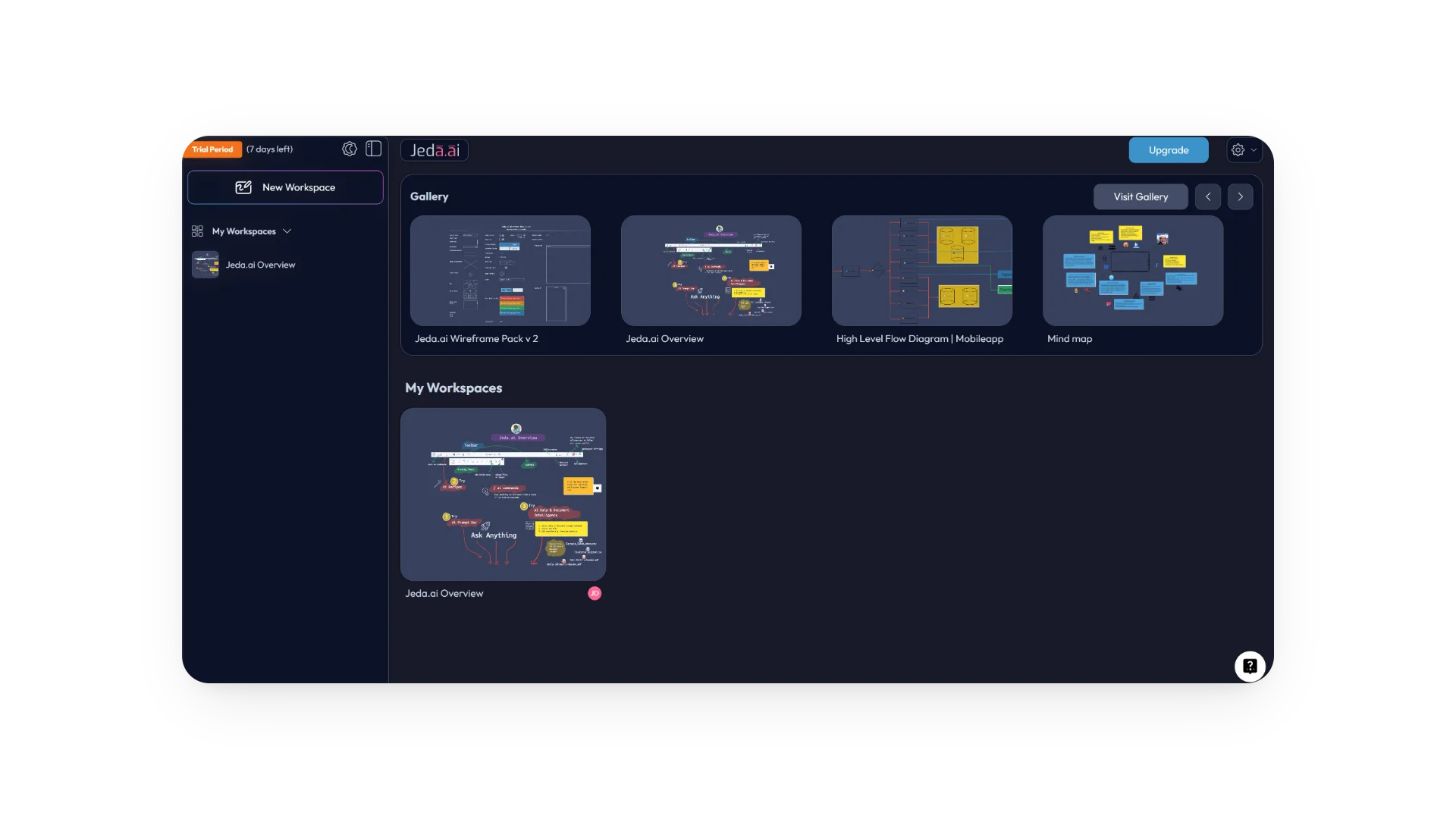Screen dimensions: 1456x819
Task: Click the Upgrade button
Action: [1168, 150]
